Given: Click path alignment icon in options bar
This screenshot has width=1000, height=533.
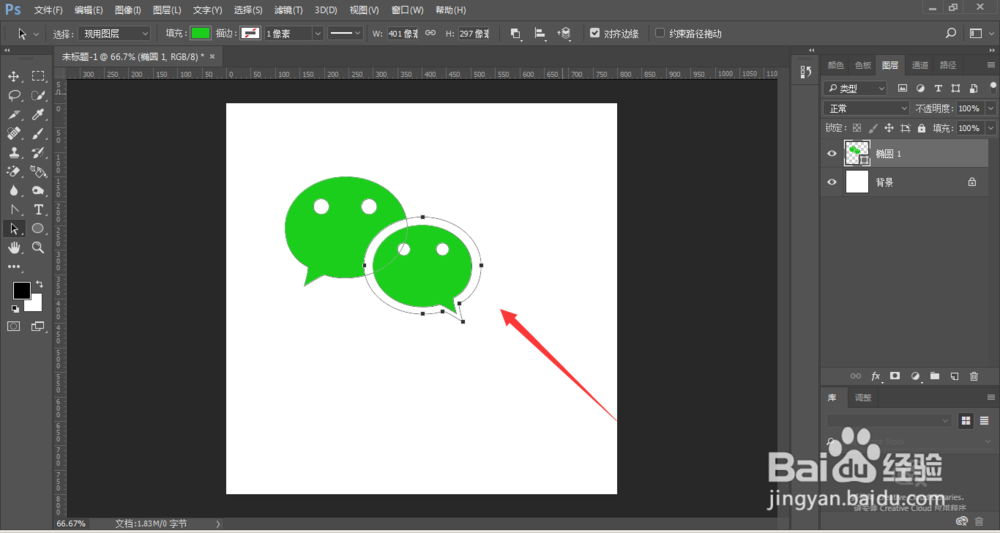Looking at the screenshot, I should 540,34.
